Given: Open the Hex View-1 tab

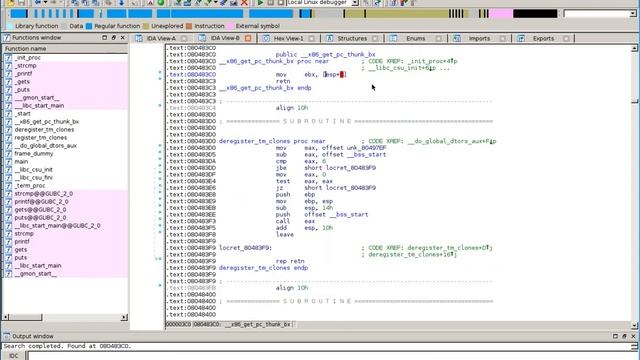Looking at the screenshot, I should click(x=288, y=38).
